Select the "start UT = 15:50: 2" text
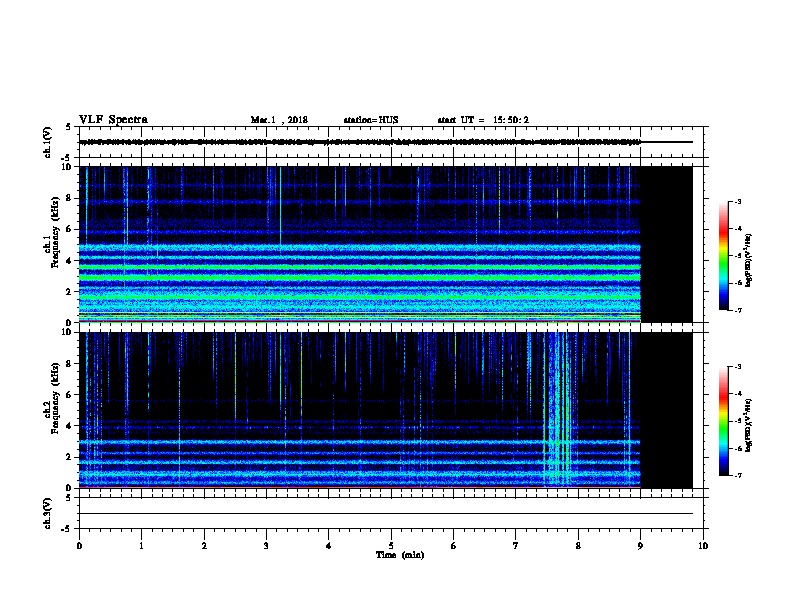The width and height of the screenshot is (792, 612). [483, 120]
